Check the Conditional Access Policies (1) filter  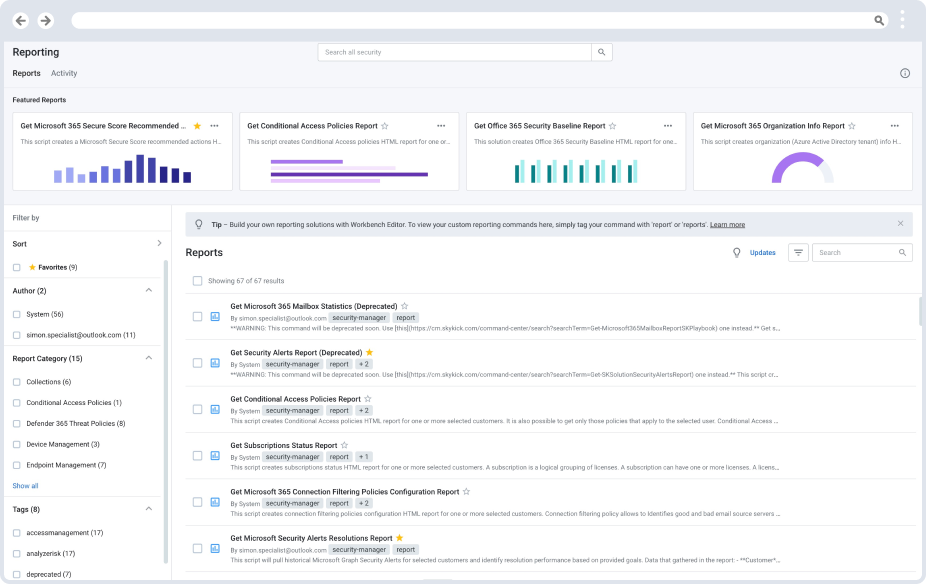point(17,403)
